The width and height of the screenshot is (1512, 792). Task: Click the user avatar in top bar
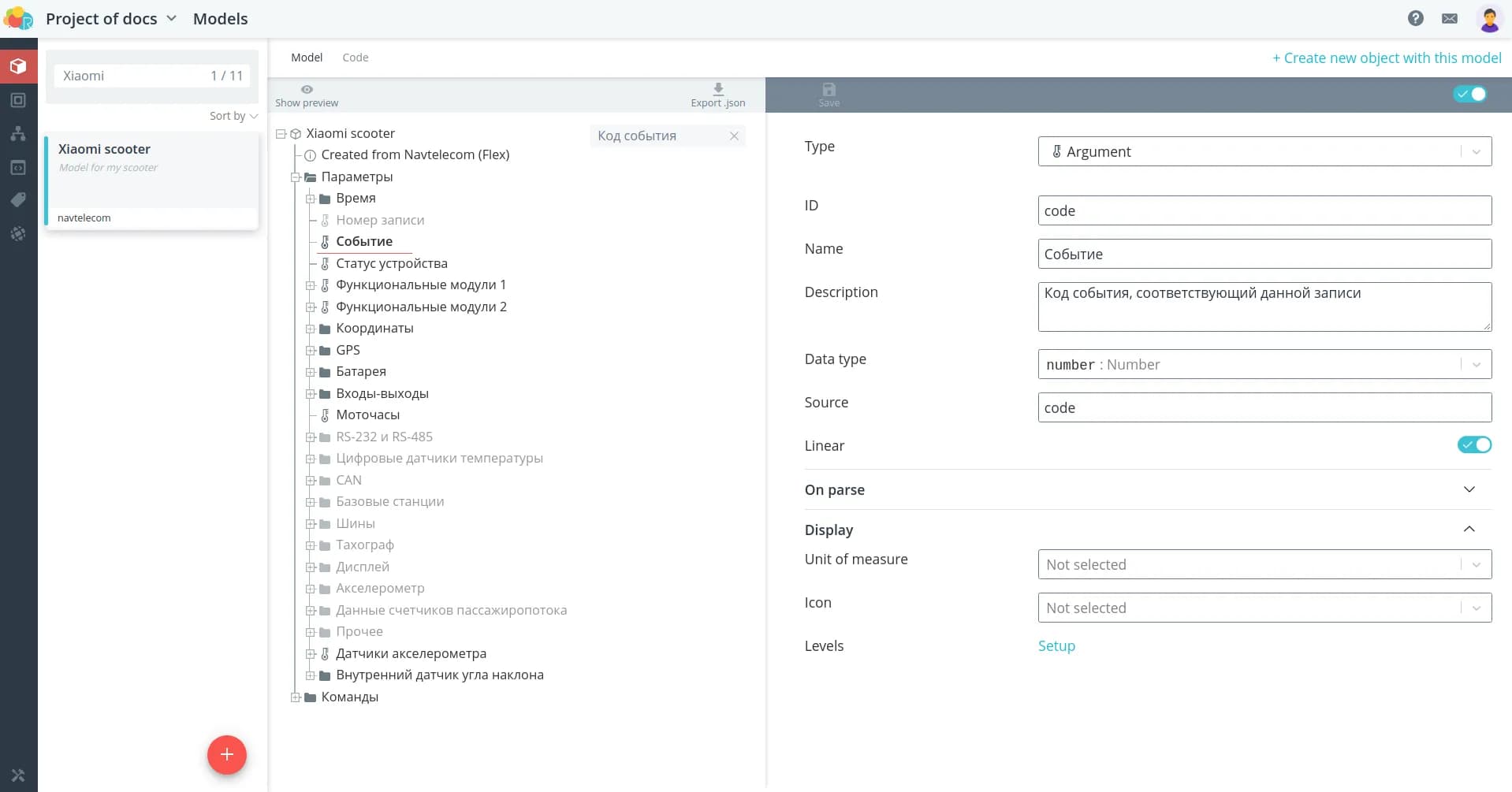(x=1488, y=19)
